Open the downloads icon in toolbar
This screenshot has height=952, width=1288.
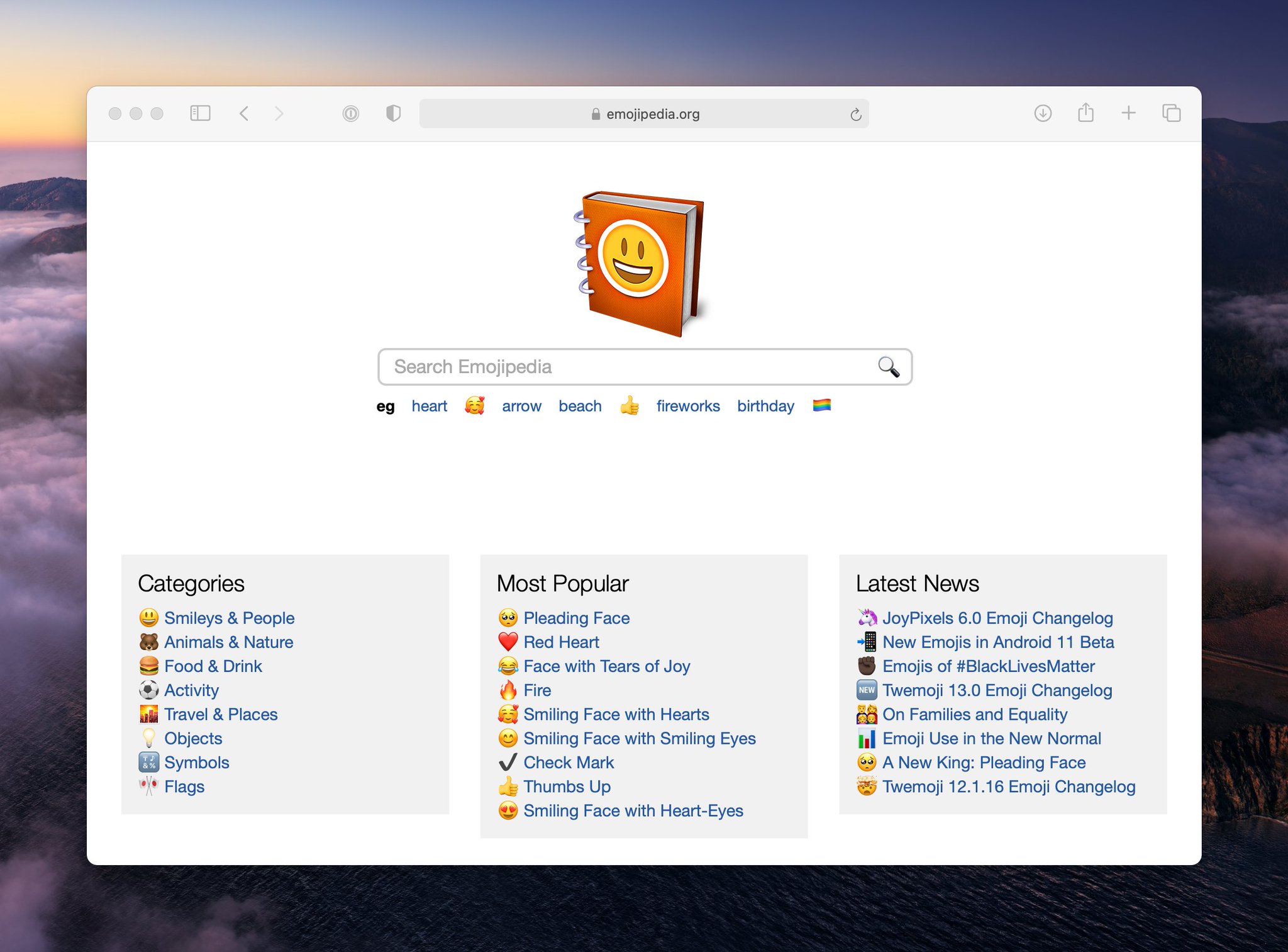(x=1043, y=113)
